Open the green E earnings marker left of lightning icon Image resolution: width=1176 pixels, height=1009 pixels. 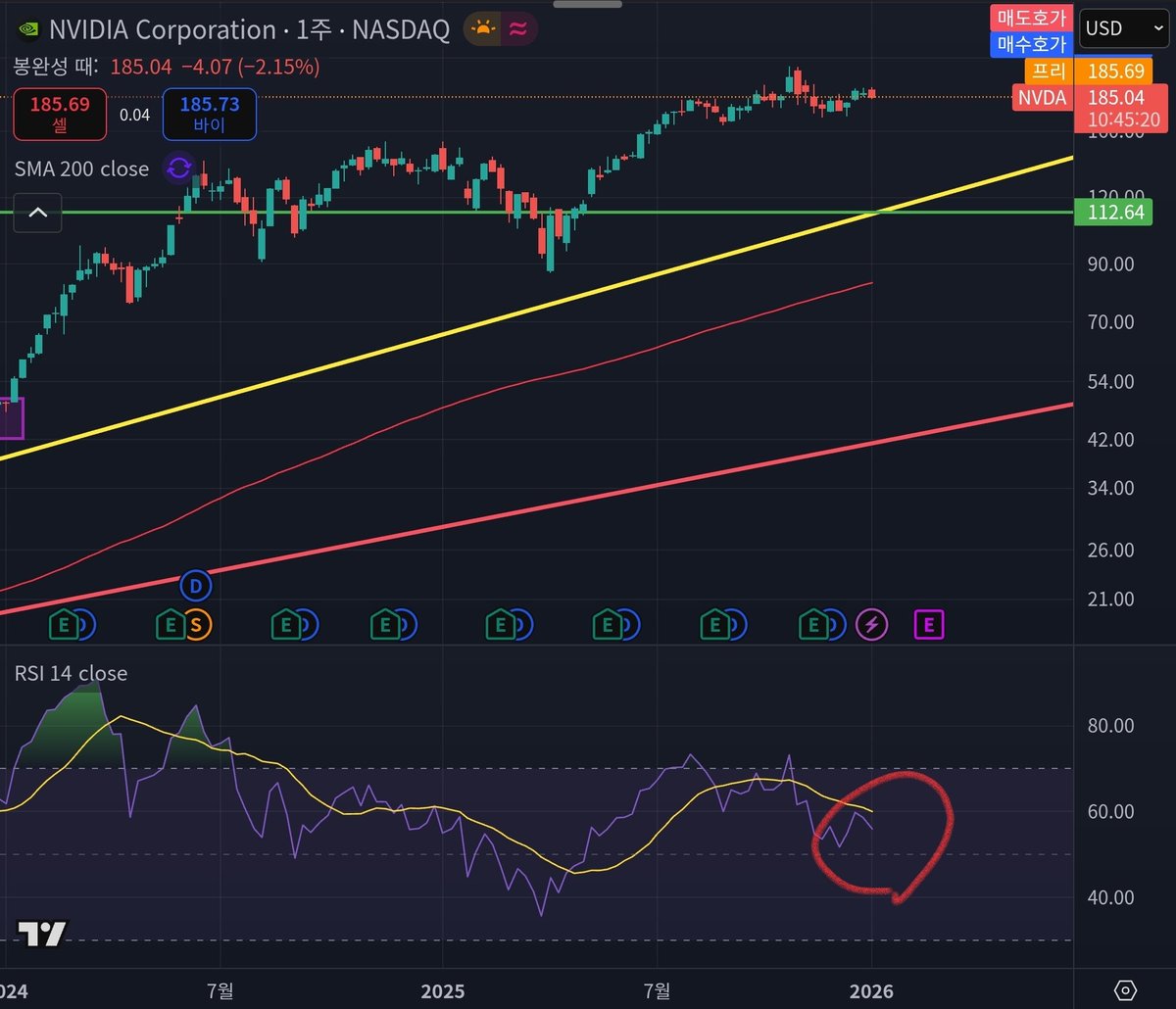[812, 623]
